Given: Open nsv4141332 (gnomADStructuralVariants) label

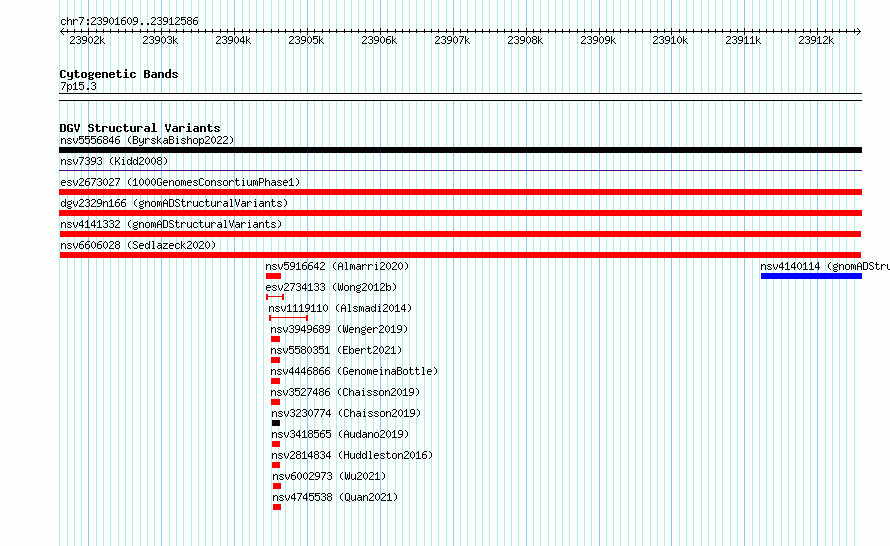Looking at the screenshot, I should click(x=171, y=224).
